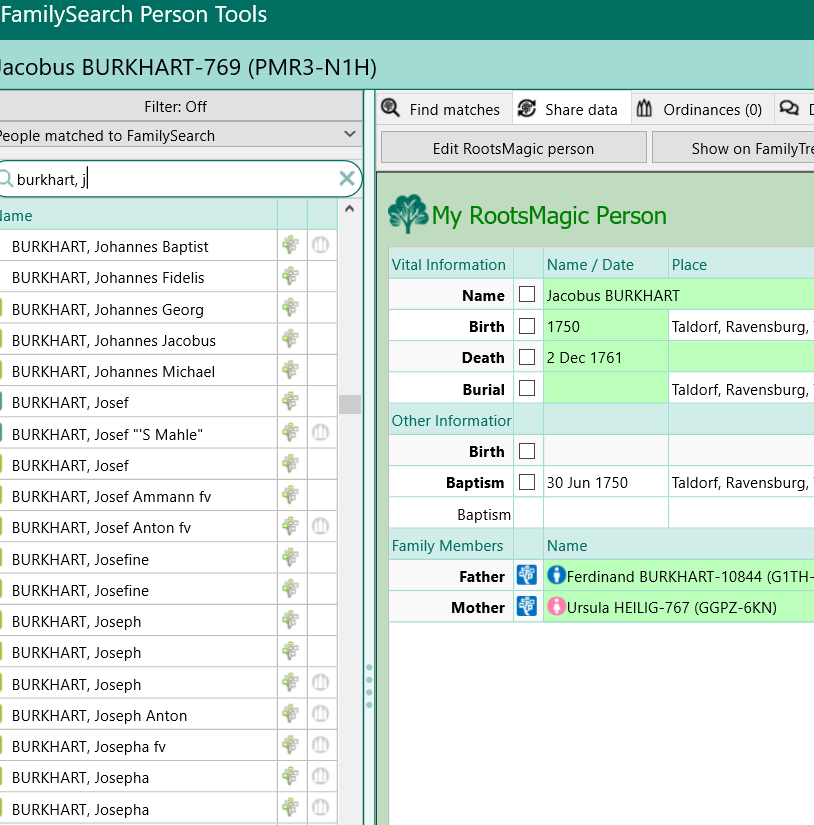The height and width of the screenshot is (825, 814).
Task: Click the magnifier icon in the search box
Action: 6,179
